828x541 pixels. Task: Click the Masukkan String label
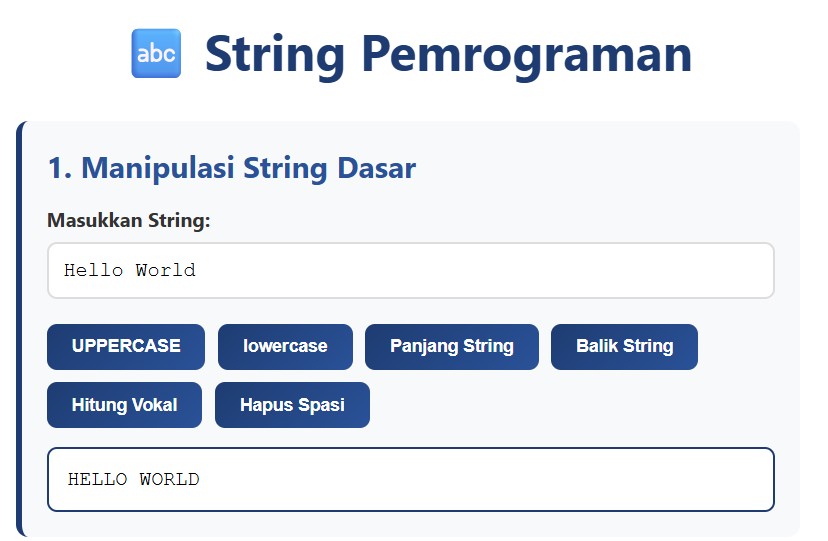(129, 220)
